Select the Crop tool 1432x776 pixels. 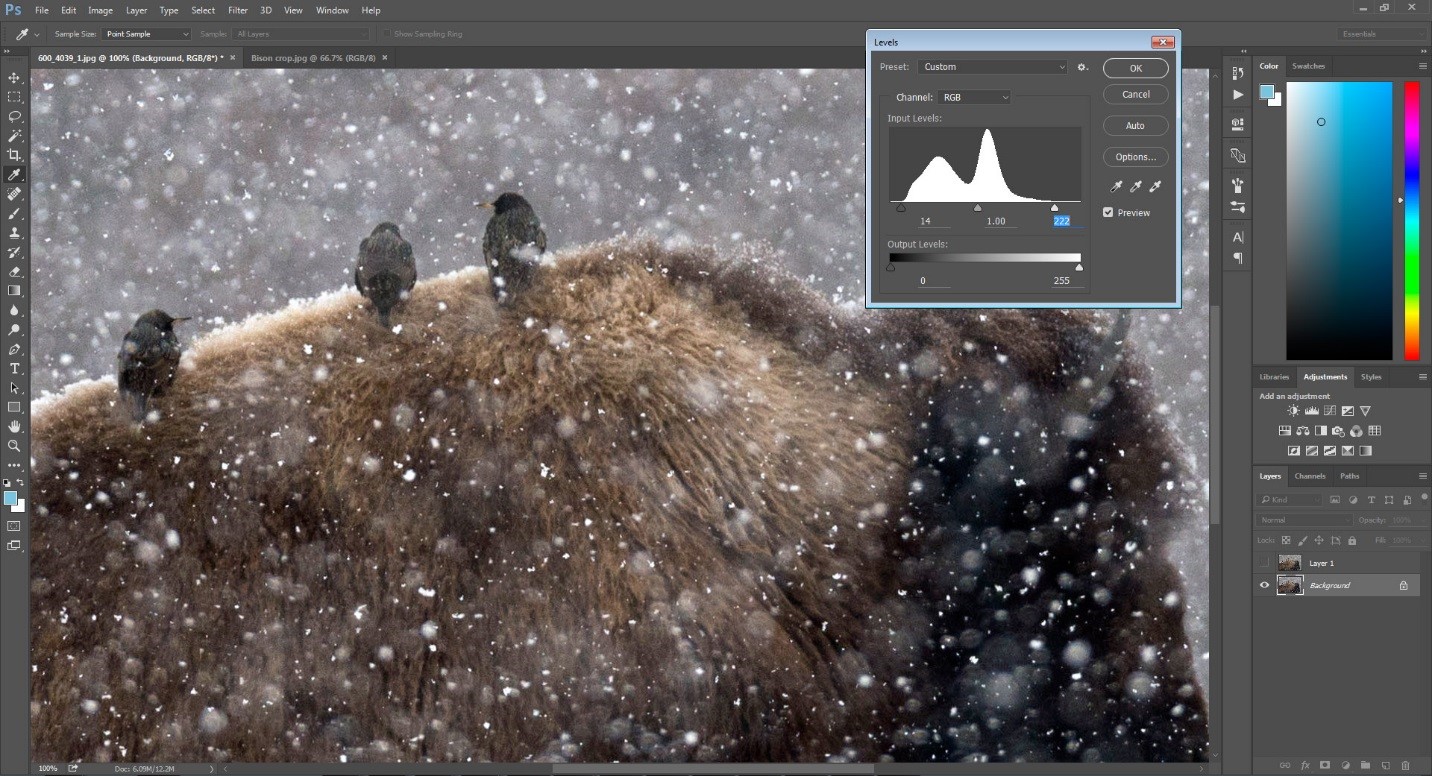(14, 155)
